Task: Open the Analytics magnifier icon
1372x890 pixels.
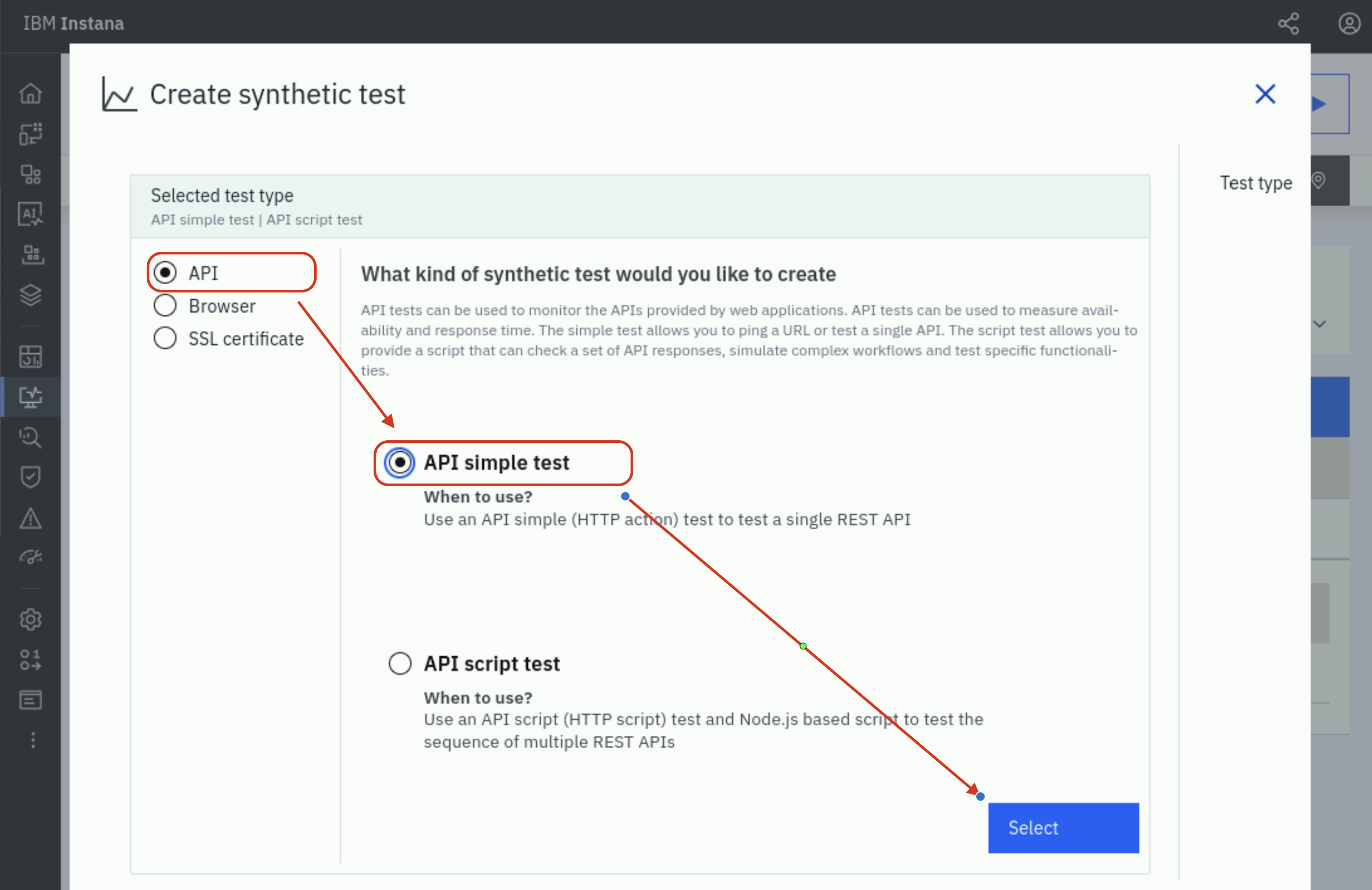Action: click(31, 437)
